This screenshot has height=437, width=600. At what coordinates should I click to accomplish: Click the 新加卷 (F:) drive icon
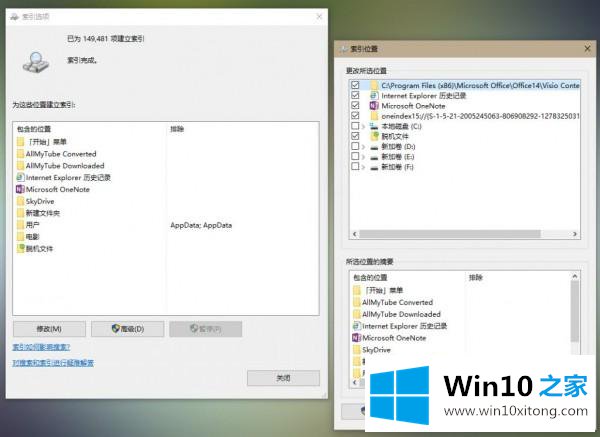[374, 167]
